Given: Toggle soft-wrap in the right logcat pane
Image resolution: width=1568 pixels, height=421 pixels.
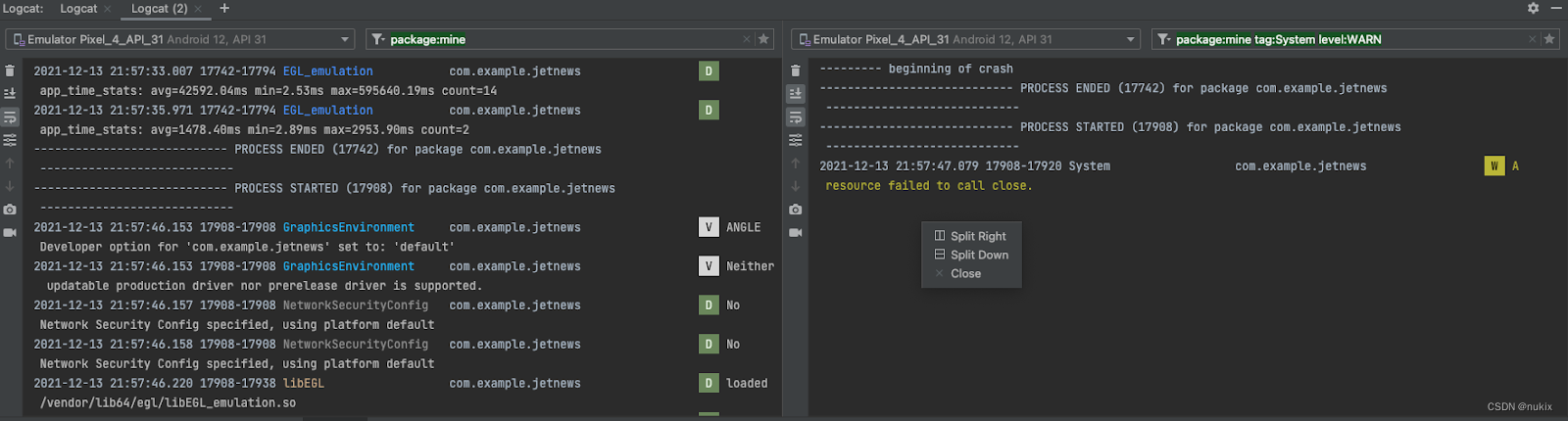Looking at the screenshot, I should point(796,117).
